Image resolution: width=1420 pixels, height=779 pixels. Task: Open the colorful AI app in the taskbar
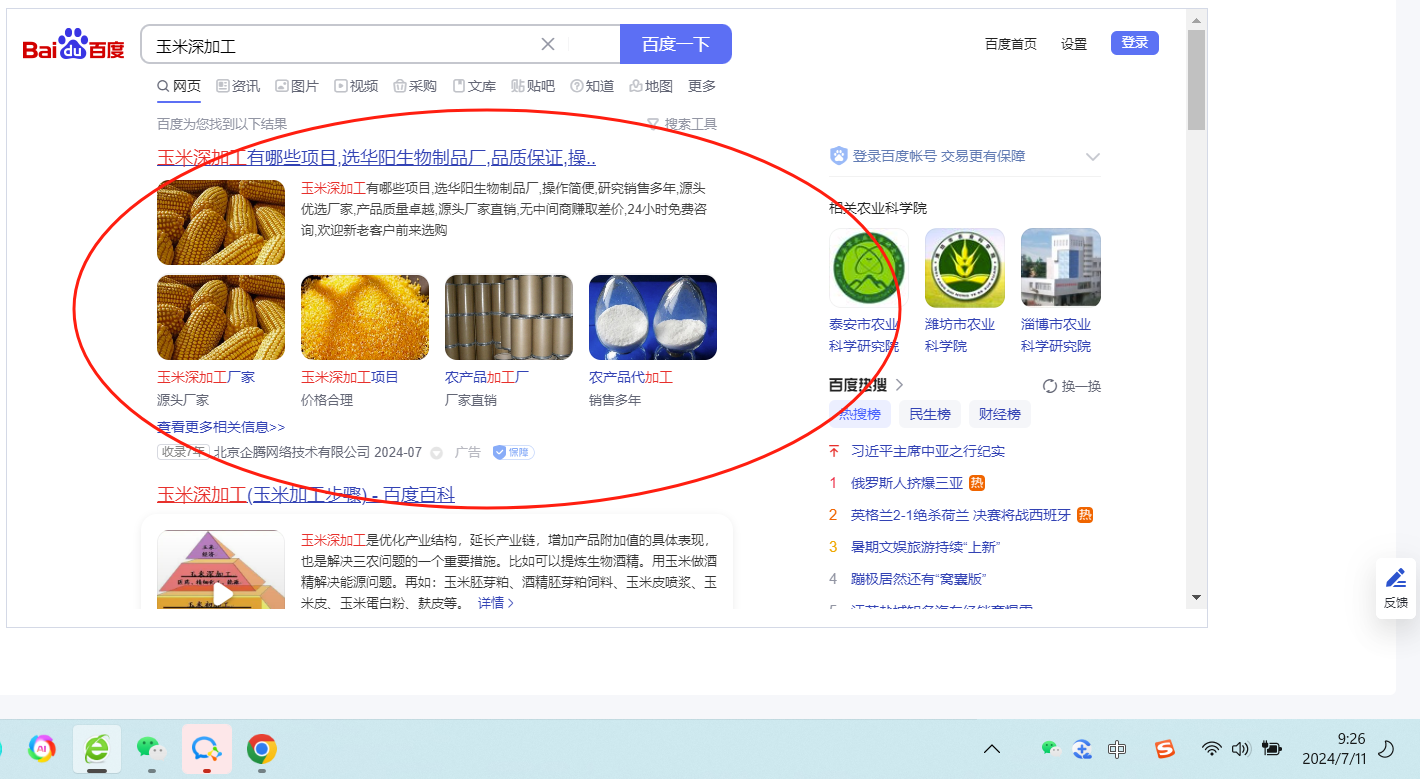pos(41,748)
